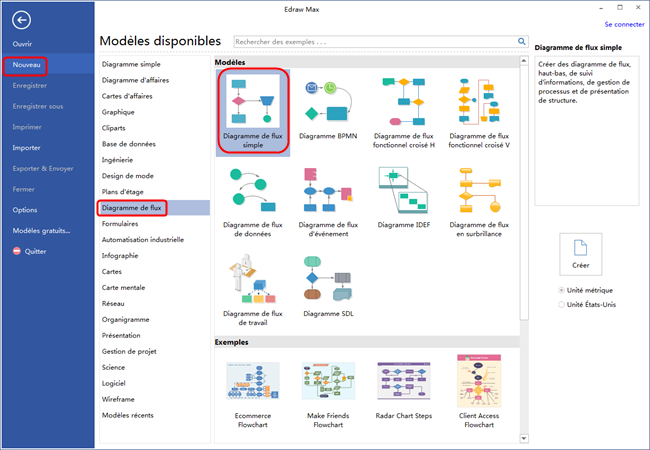This screenshot has height=450, width=650.
Task: Select the Cartes d'affaires category
Action: tap(127, 96)
